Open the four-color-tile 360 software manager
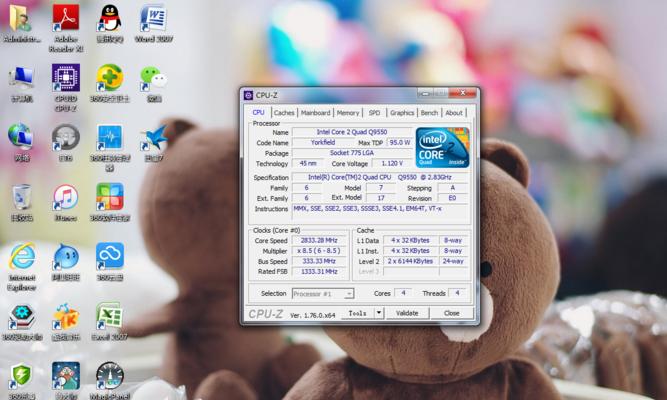Screen dimensions: 667x400 110,197
